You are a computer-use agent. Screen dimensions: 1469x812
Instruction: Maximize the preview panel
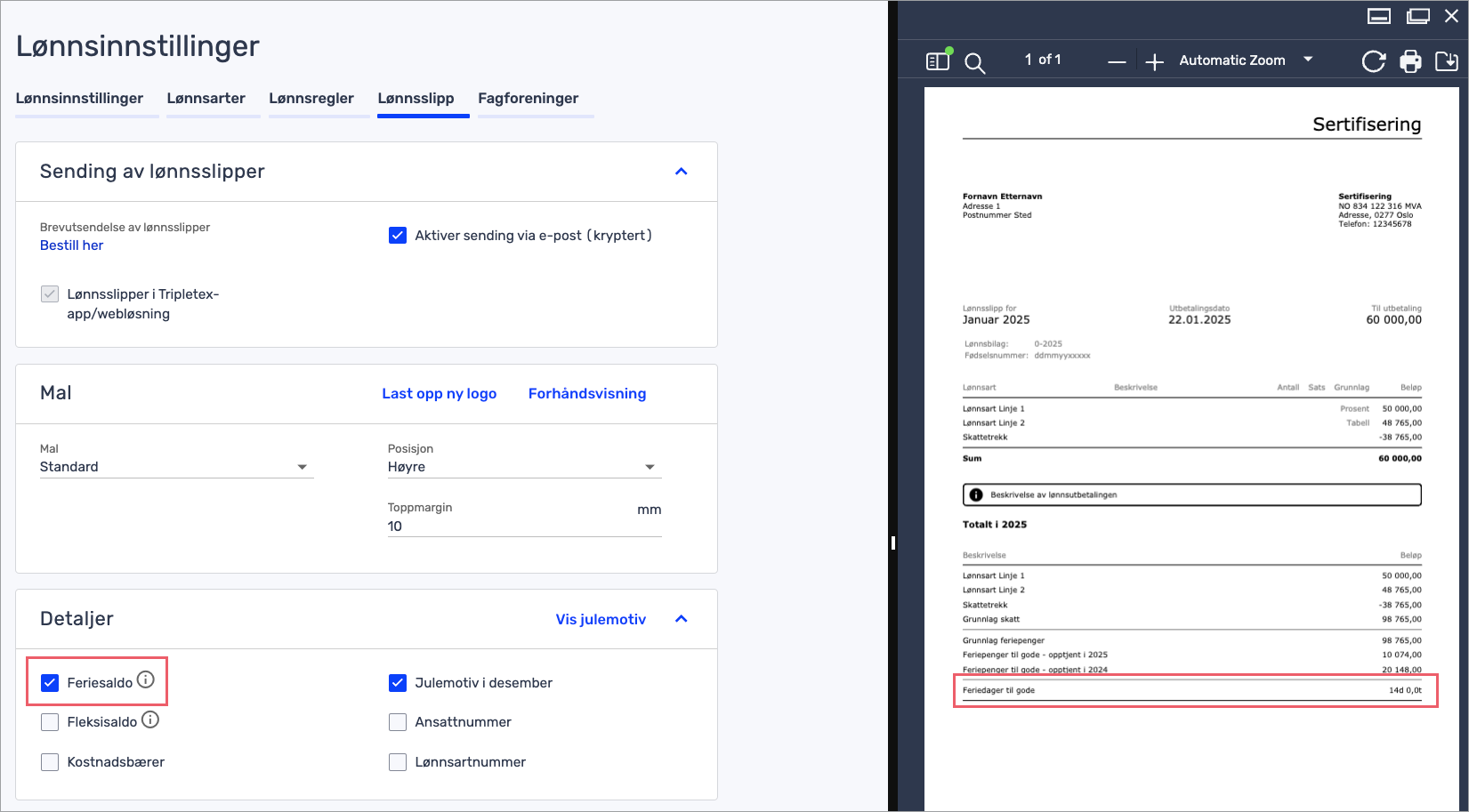click(x=1418, y=16)
